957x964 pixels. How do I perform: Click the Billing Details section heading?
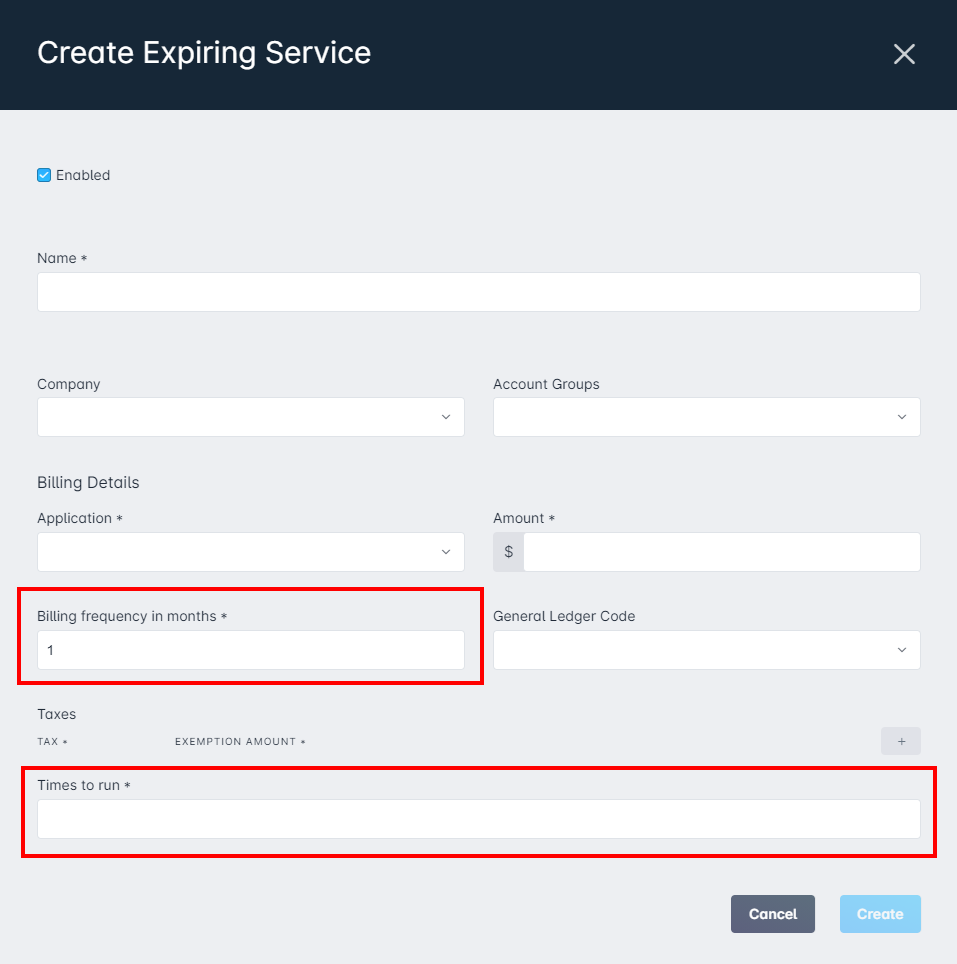pyautogui.click(x=88, y=483)
